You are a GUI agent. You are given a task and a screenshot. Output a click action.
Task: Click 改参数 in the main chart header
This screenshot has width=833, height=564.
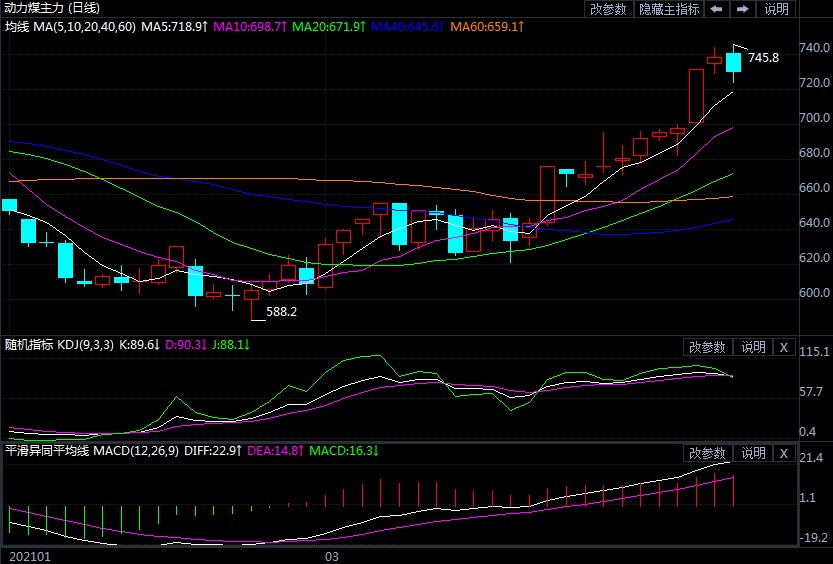[608, 9]
